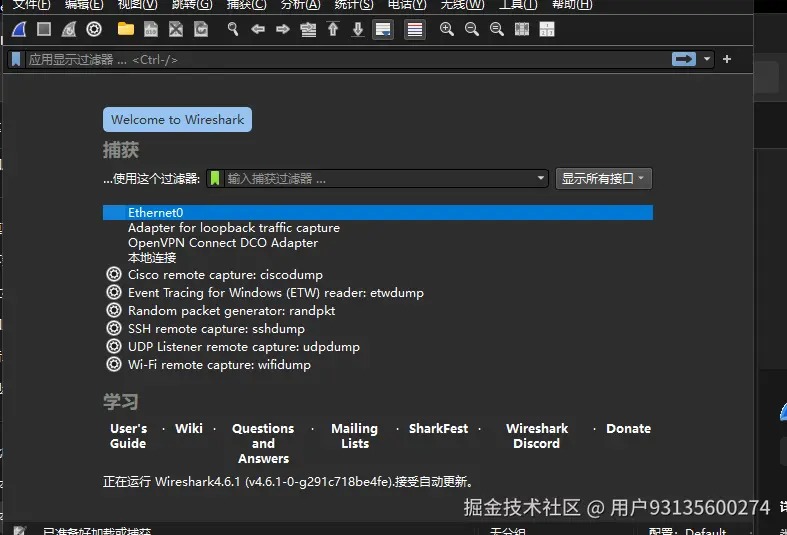Open the Mailing Lists link

tap(354, 436)
